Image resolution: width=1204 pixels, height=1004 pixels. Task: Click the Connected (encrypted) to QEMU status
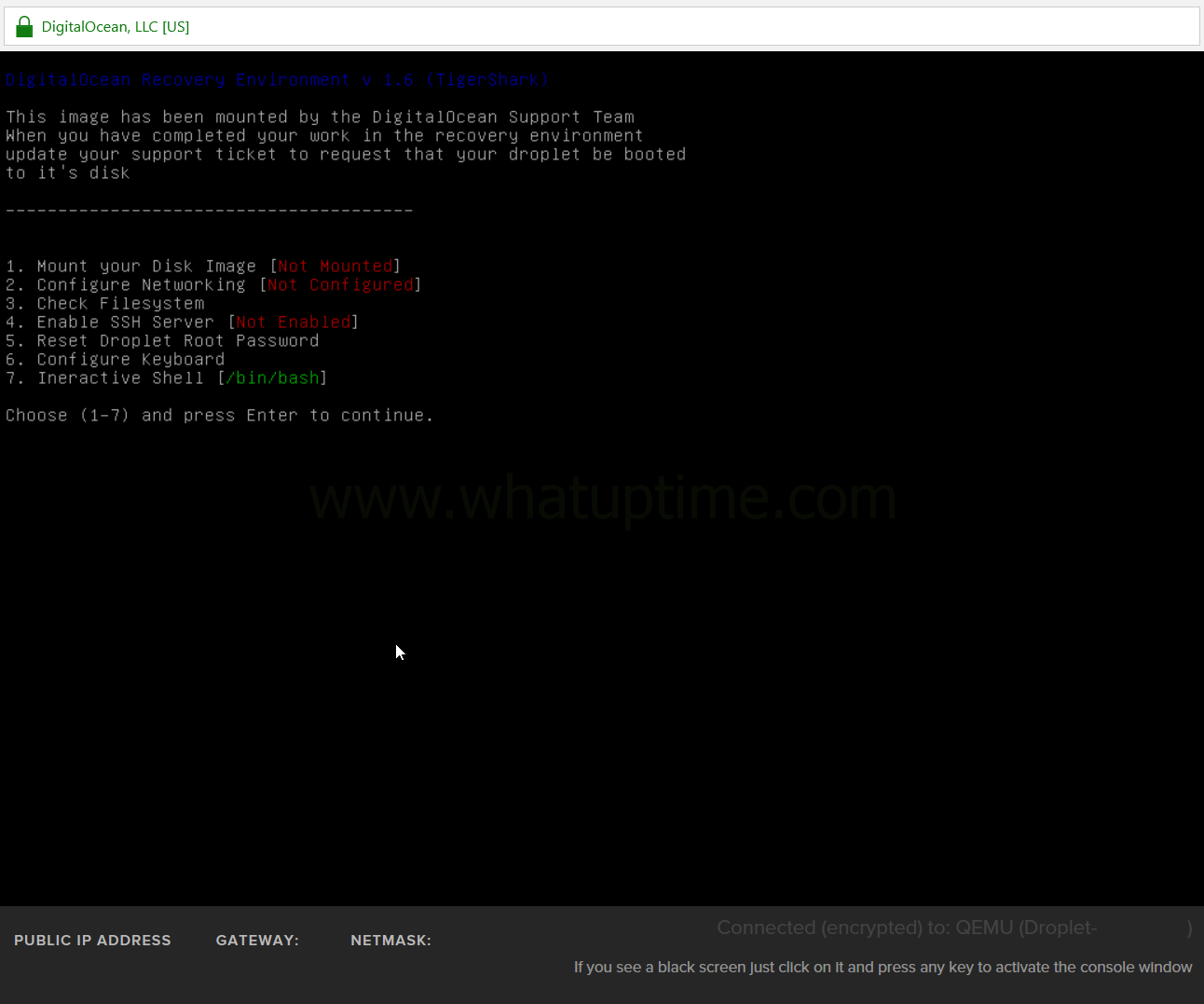[x=906, y=928]
